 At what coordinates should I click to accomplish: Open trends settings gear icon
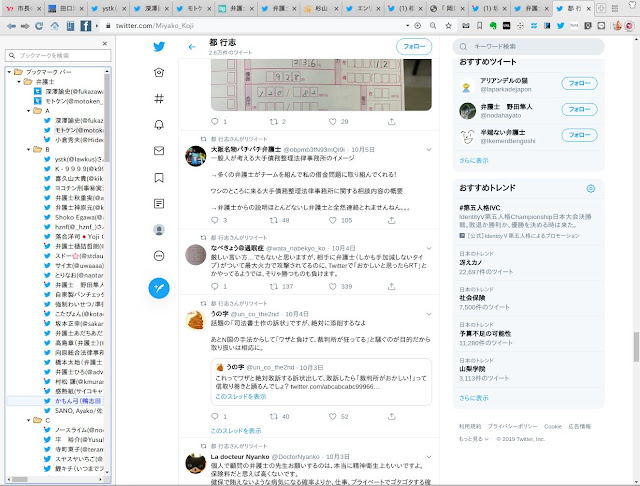591,189
